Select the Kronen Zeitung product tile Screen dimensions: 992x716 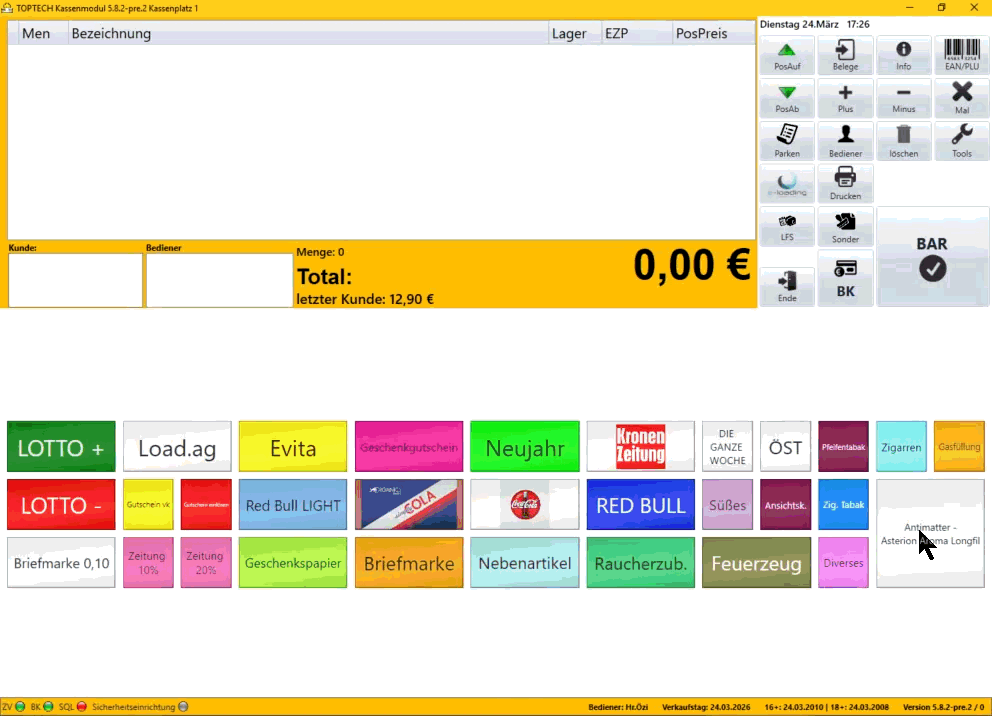click(x=640, y=447)
